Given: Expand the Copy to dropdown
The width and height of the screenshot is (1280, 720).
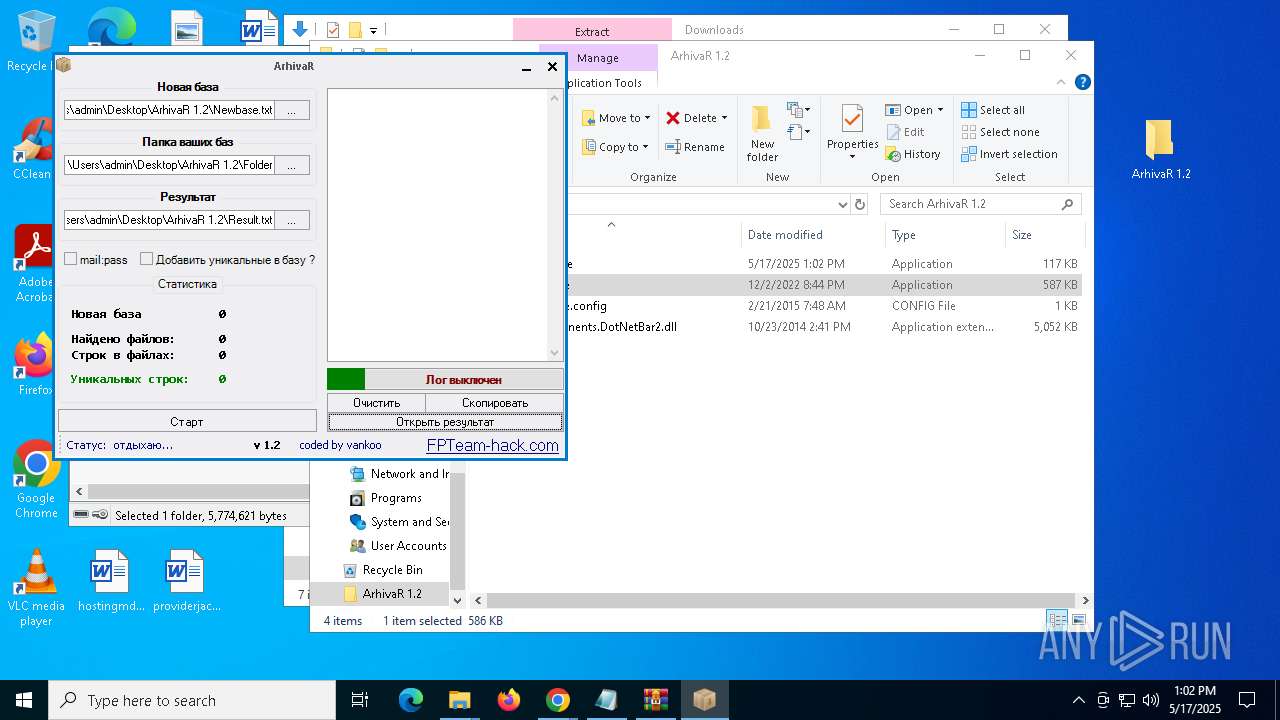Looking at the screenshot, I should pos(647,147).
